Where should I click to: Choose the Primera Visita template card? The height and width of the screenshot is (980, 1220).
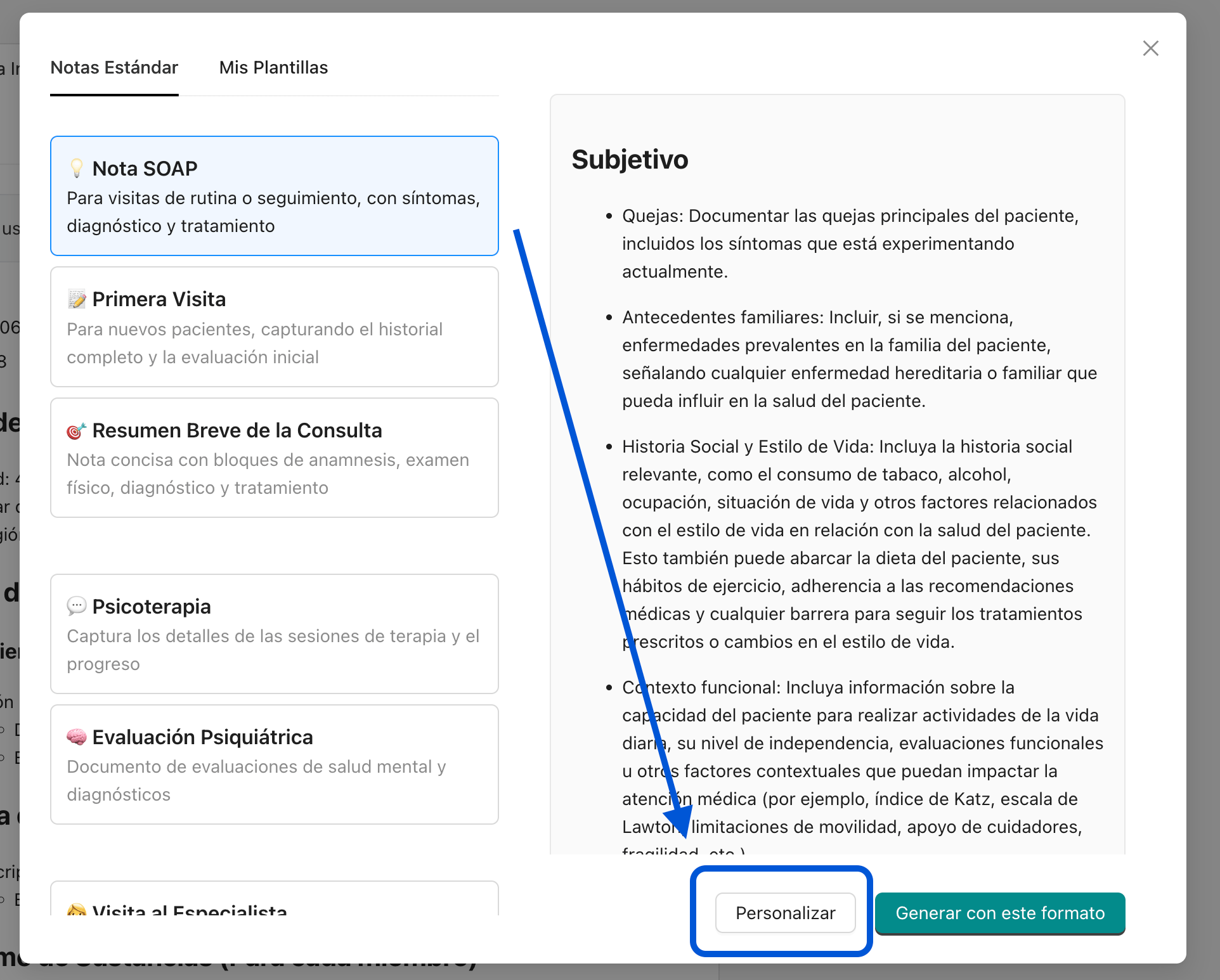[274, 327]
